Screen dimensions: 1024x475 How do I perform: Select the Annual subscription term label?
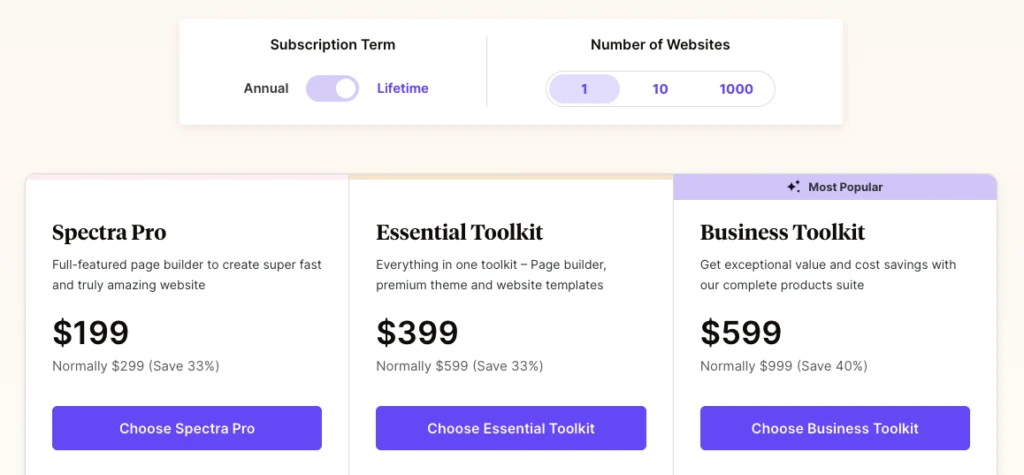coord(266,88)
